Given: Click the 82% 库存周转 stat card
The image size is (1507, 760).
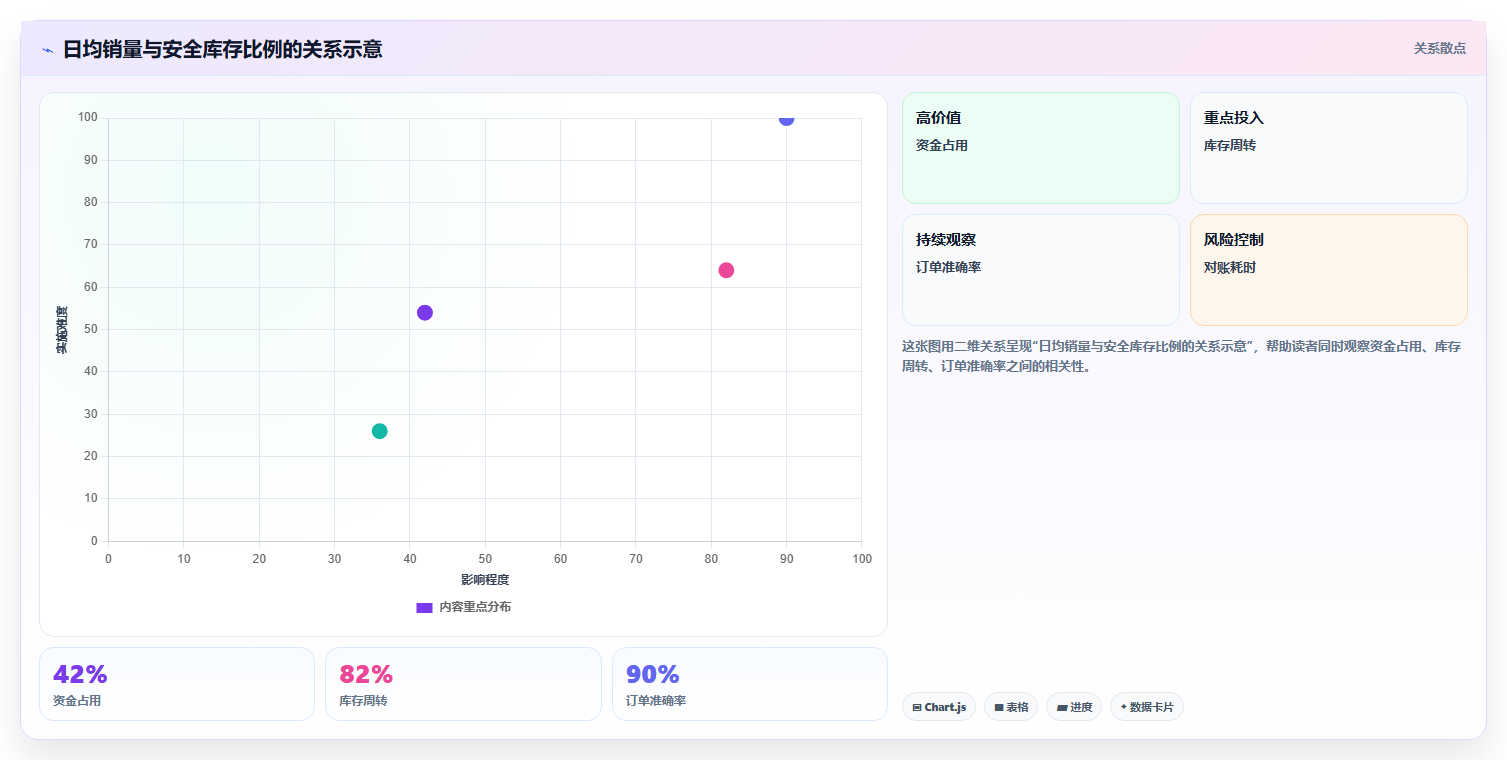Looking at the screenshot, I should (463, 684).
